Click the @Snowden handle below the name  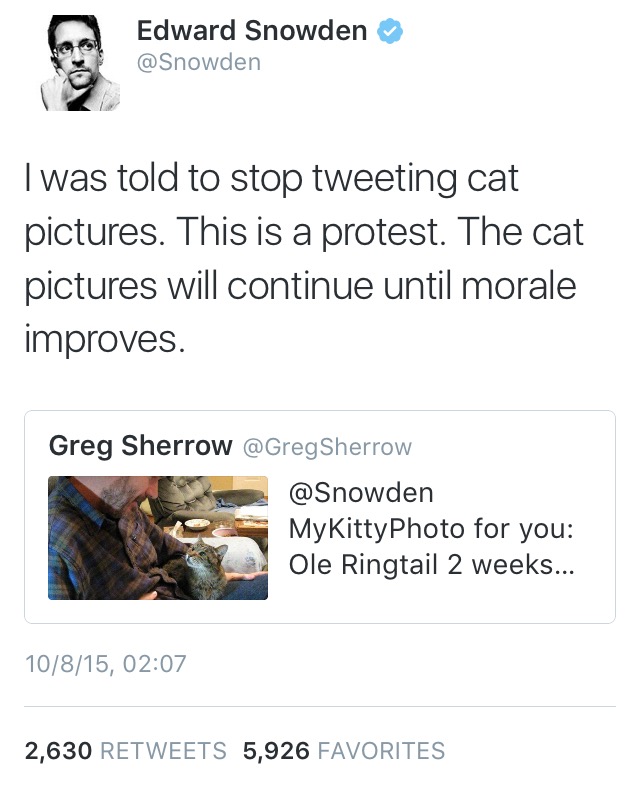coord(198,62)
